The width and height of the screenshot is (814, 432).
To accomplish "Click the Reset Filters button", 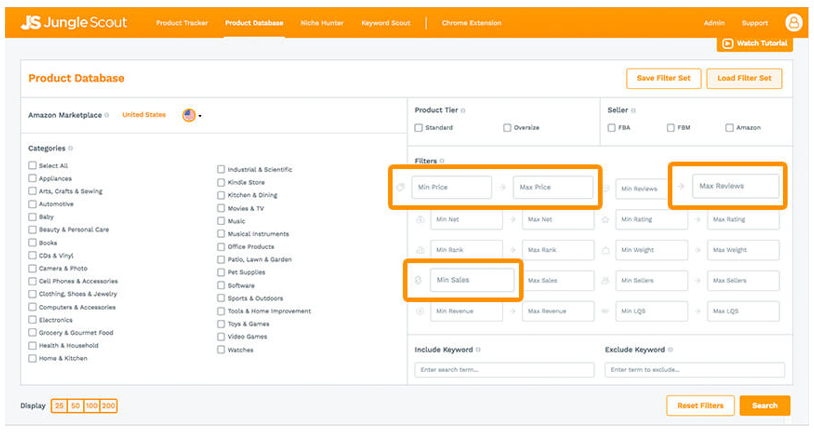I will pos(700,405).
